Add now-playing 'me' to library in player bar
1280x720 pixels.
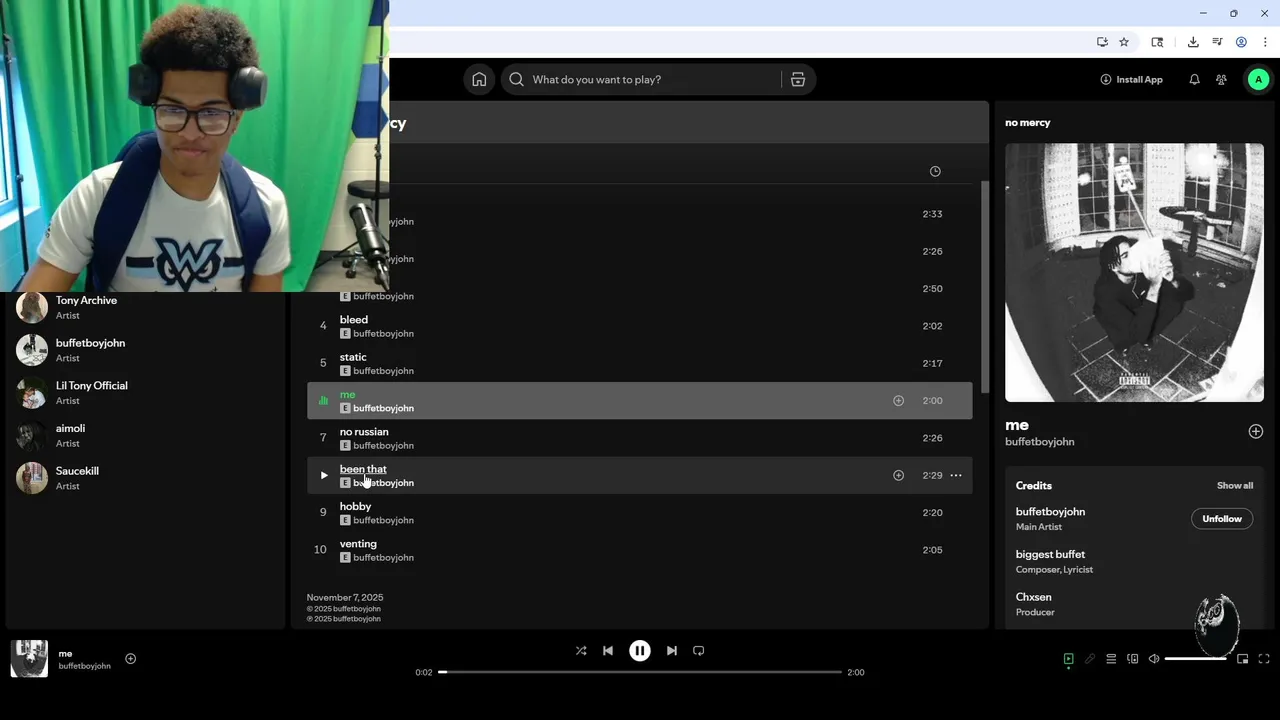pyautogui.click(x=130, y=659)
